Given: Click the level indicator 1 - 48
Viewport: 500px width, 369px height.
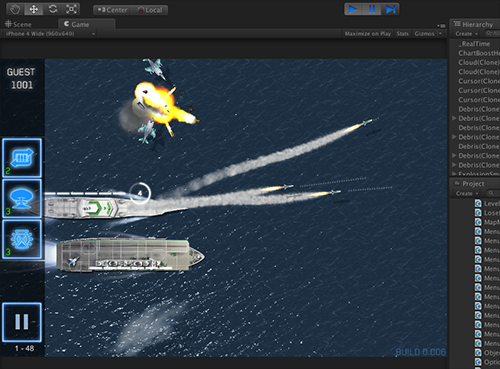Looking at the screenshot, I should 24,348.
